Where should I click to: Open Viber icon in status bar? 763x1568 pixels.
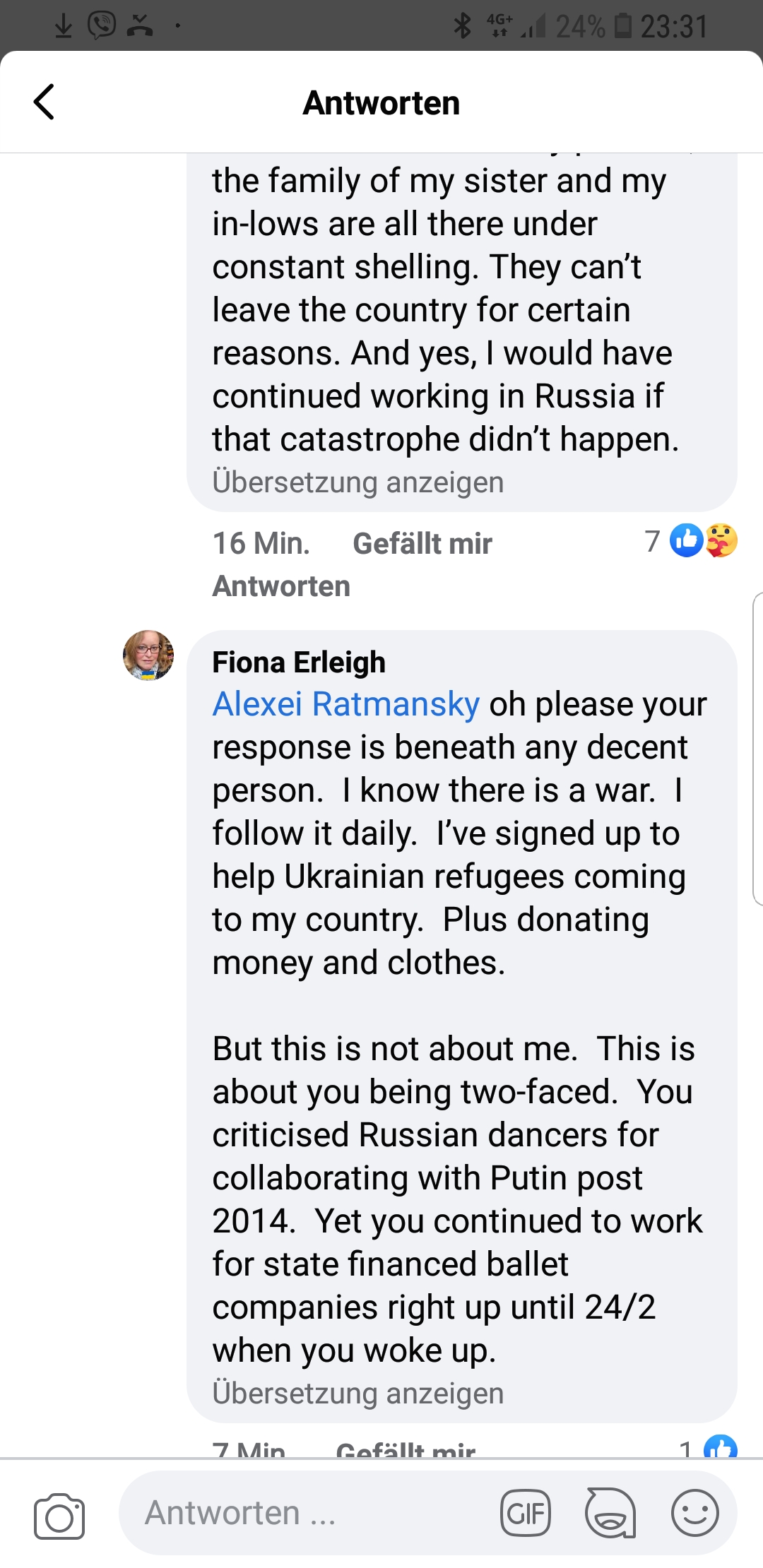click(x=102, y=25)
